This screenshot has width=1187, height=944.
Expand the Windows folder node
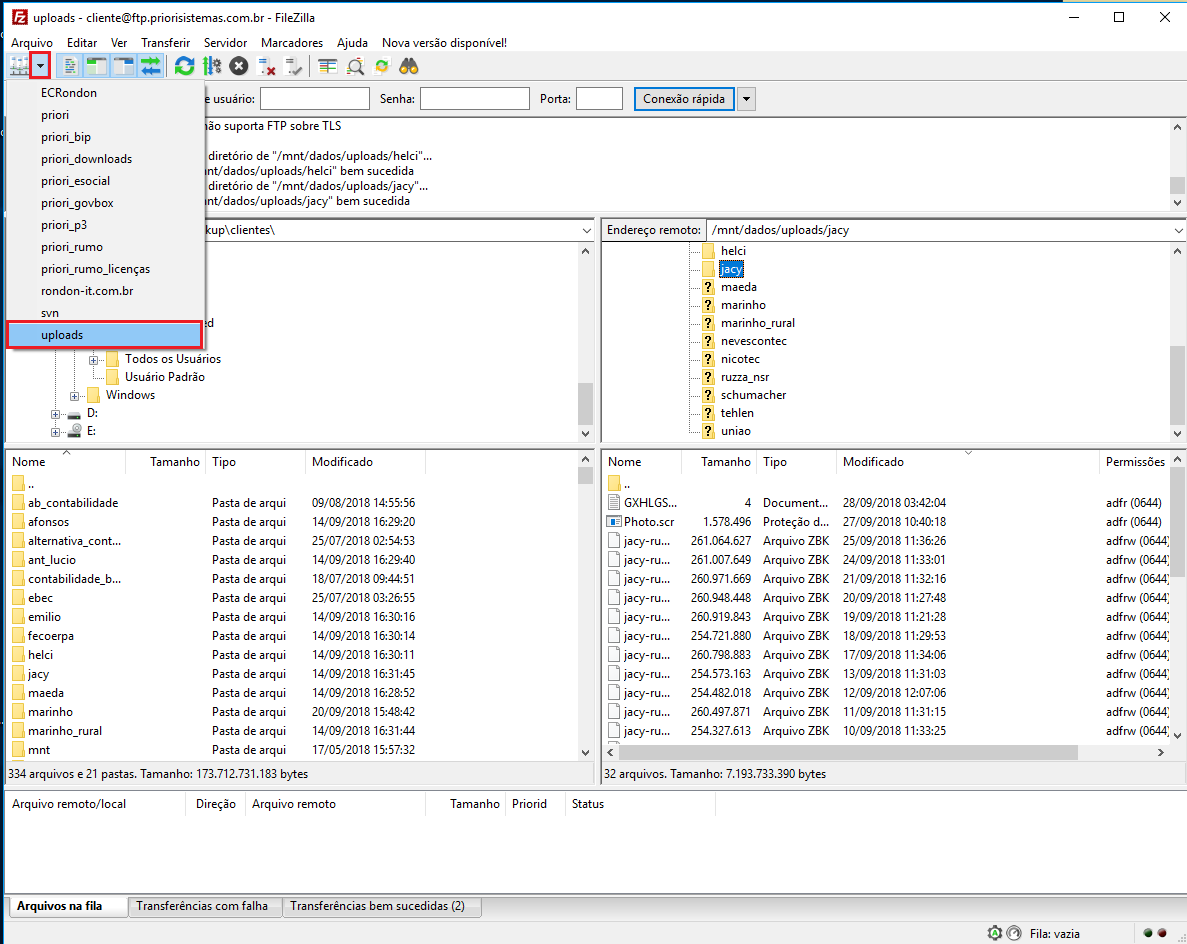(x=74, y=396)
